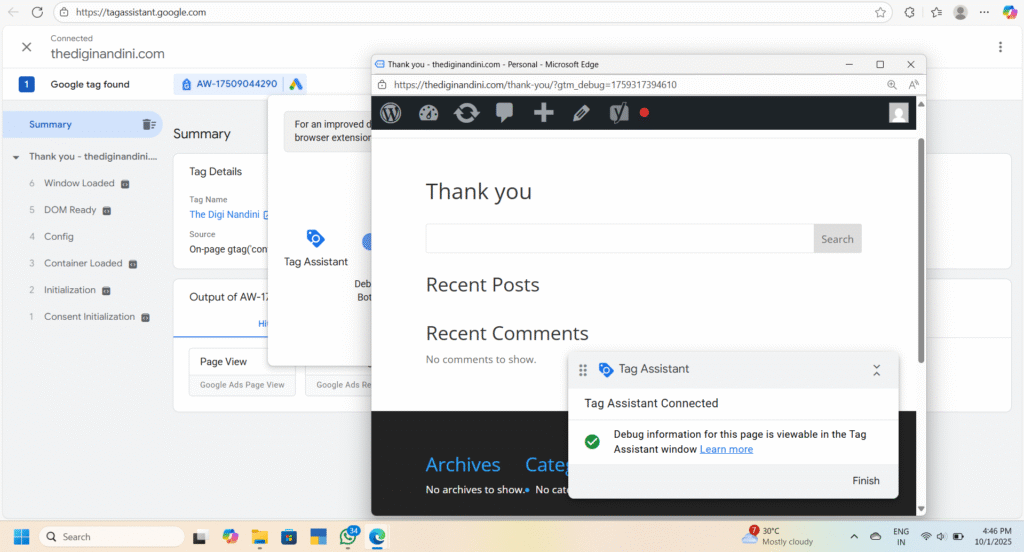
Task: Click the clear events icon beside Summary
Action: (149, 125)
